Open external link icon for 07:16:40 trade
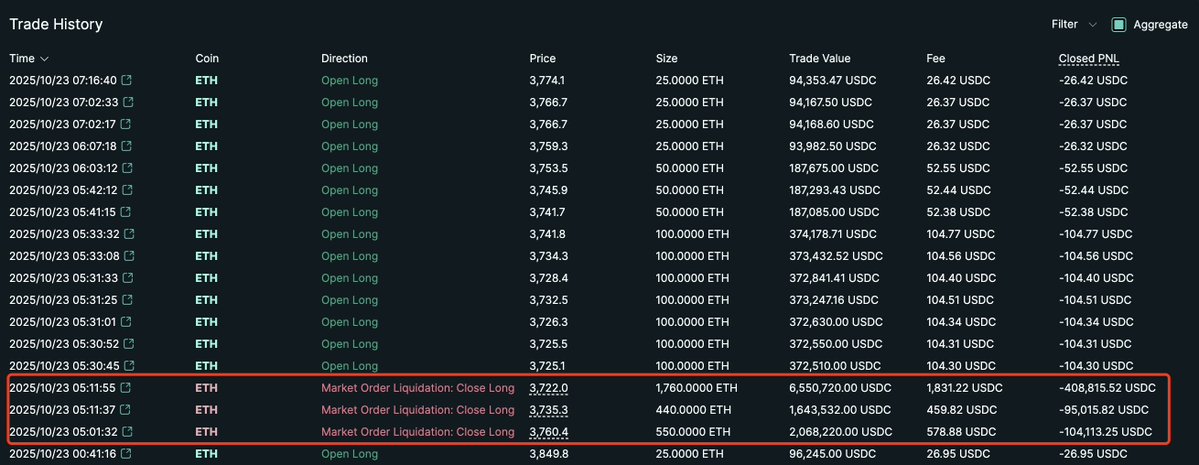 click(127, 80)
